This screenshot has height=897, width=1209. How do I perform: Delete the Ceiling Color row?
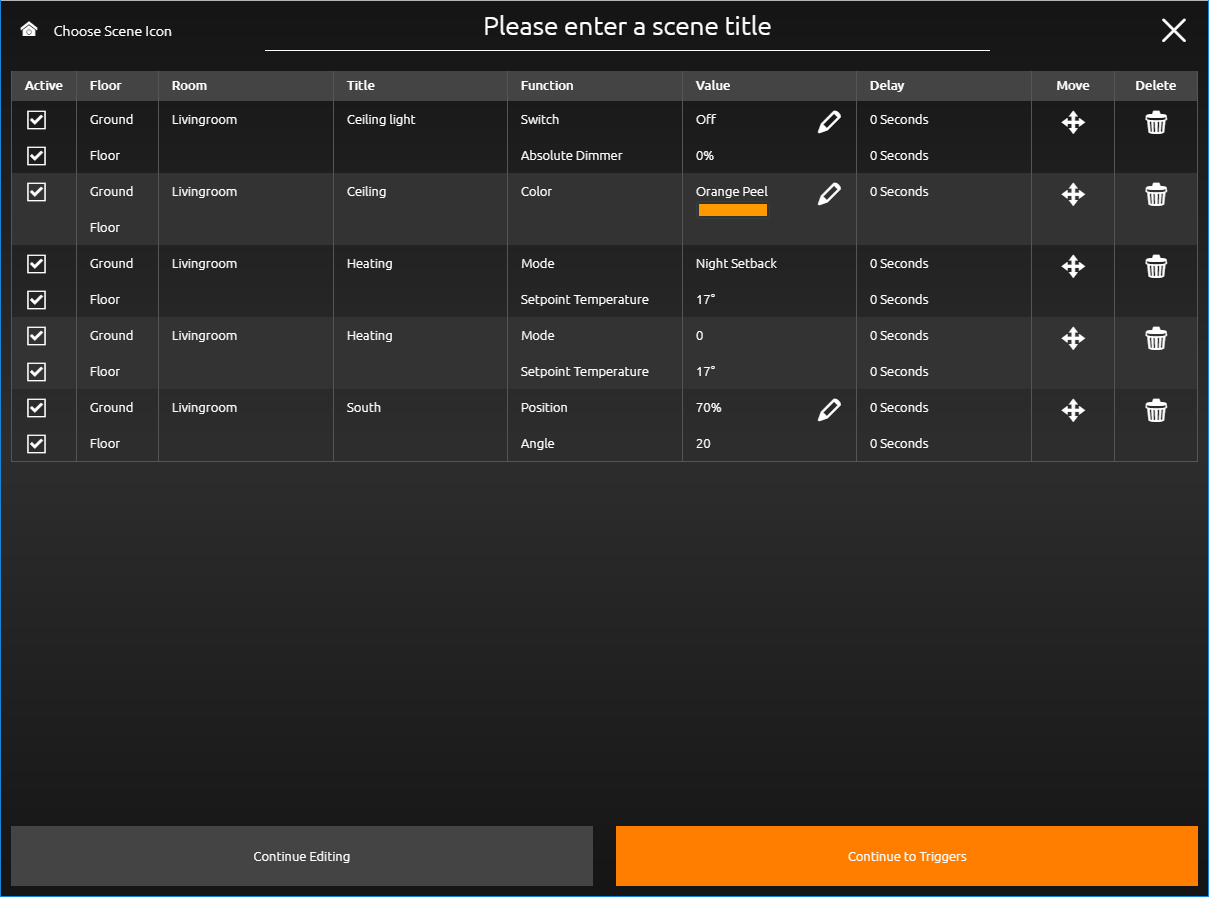pyautogui.click(x=1156, y=195)
